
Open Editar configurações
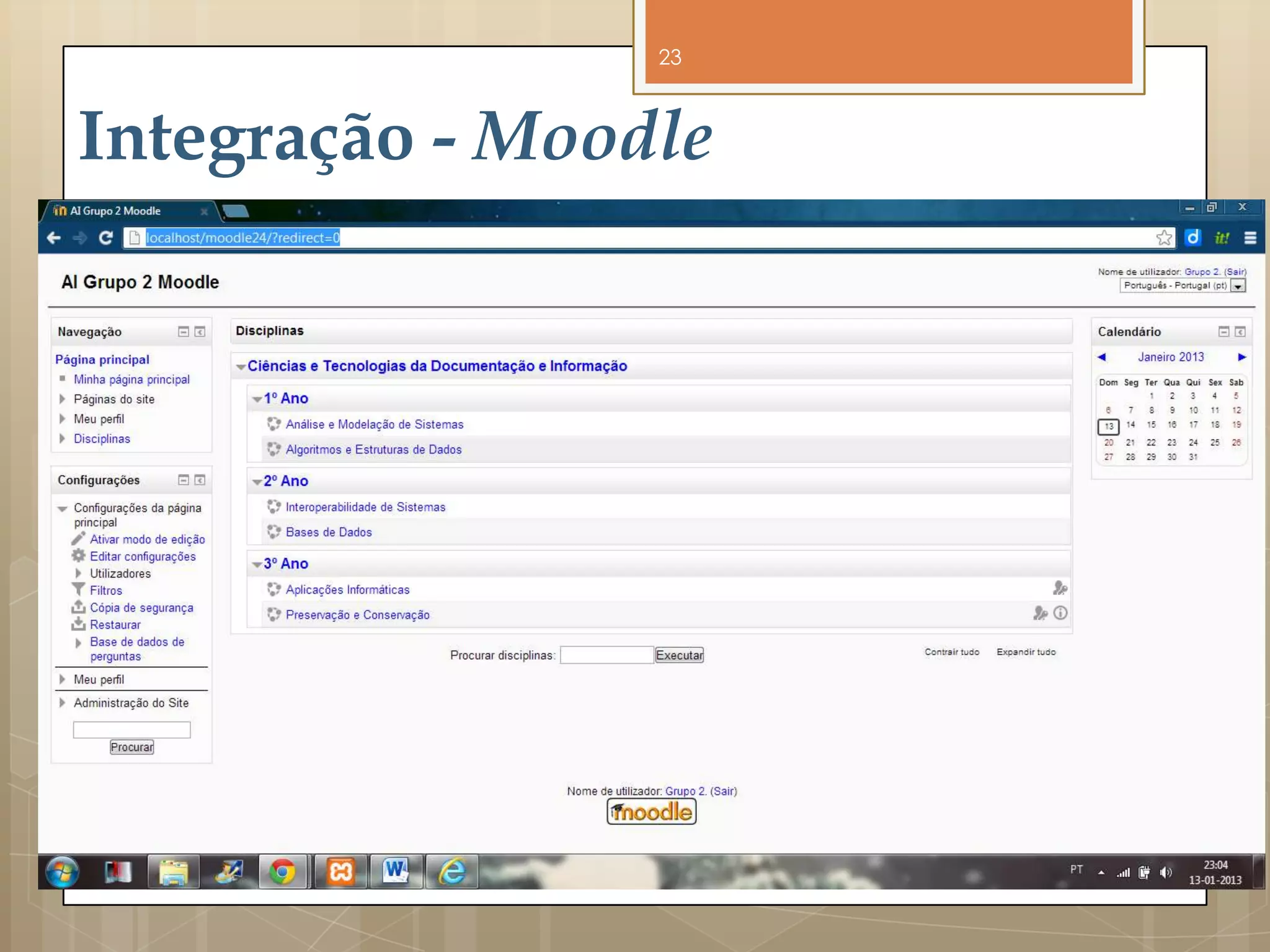[143, 557]
